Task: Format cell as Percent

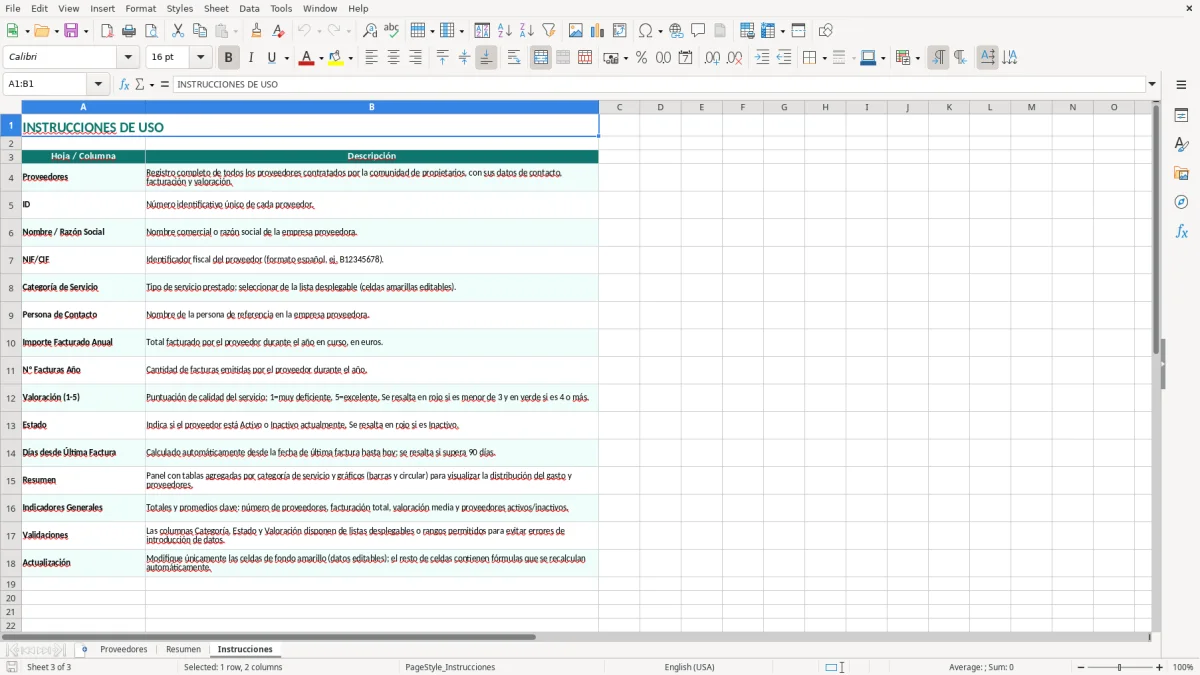Action: pyautogui.click(x=642, y=58)
